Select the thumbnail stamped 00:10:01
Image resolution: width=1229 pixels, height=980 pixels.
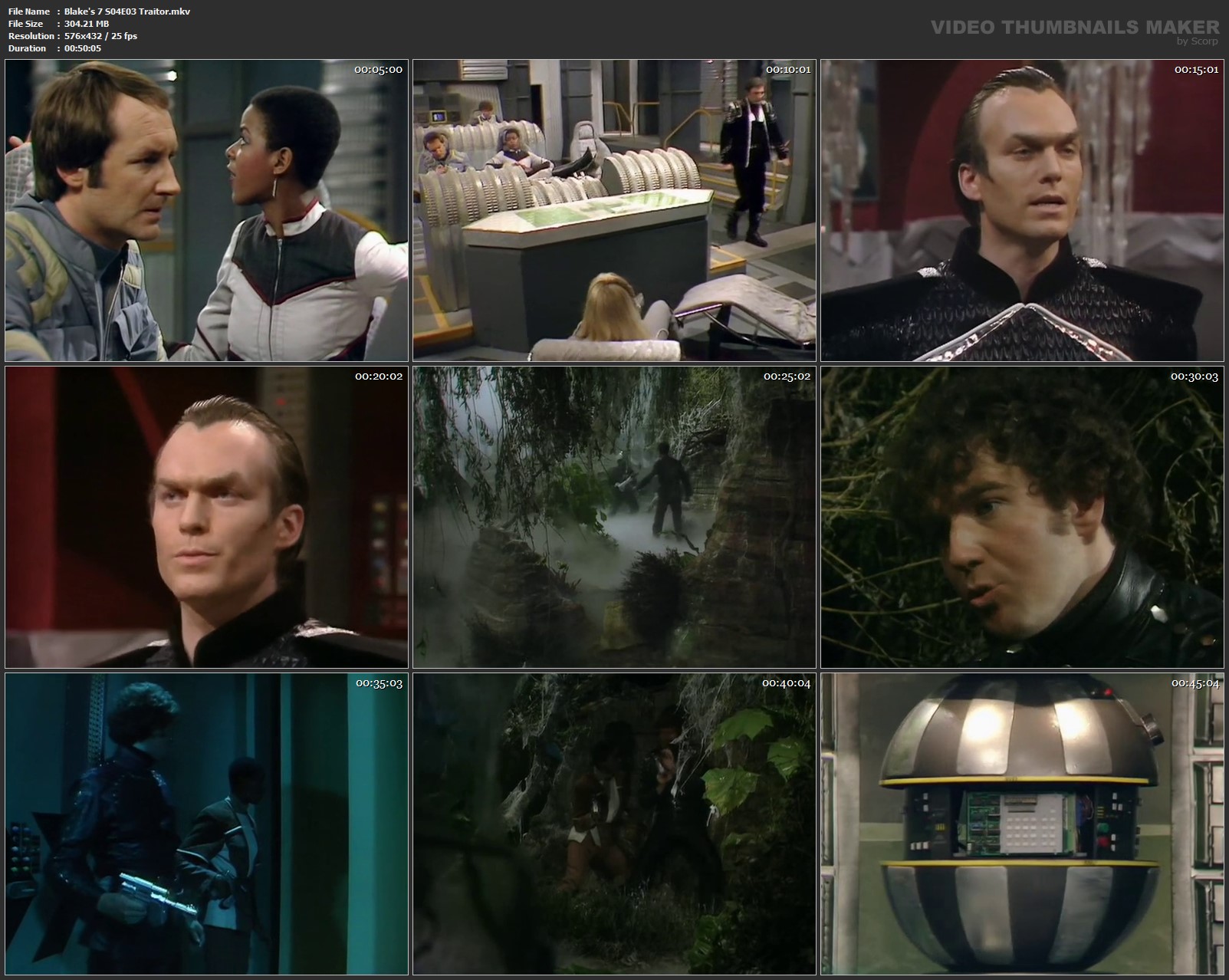tap(614, 210)
